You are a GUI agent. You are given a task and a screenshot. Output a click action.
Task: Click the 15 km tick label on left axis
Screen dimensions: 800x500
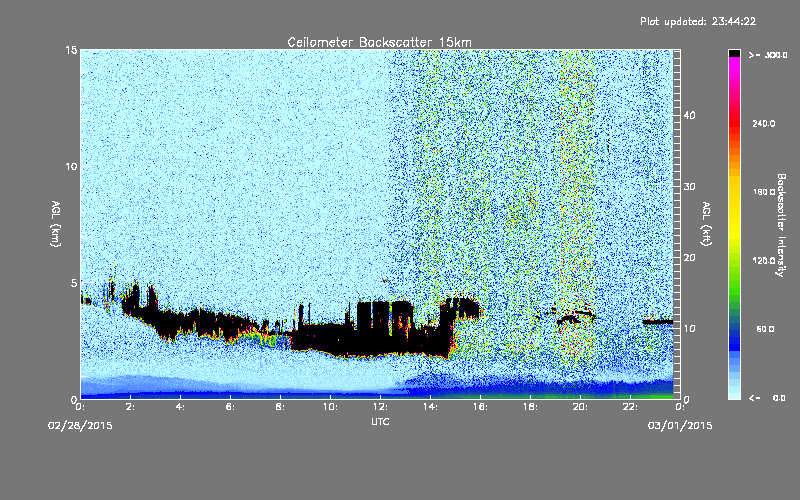click(71, 50)
